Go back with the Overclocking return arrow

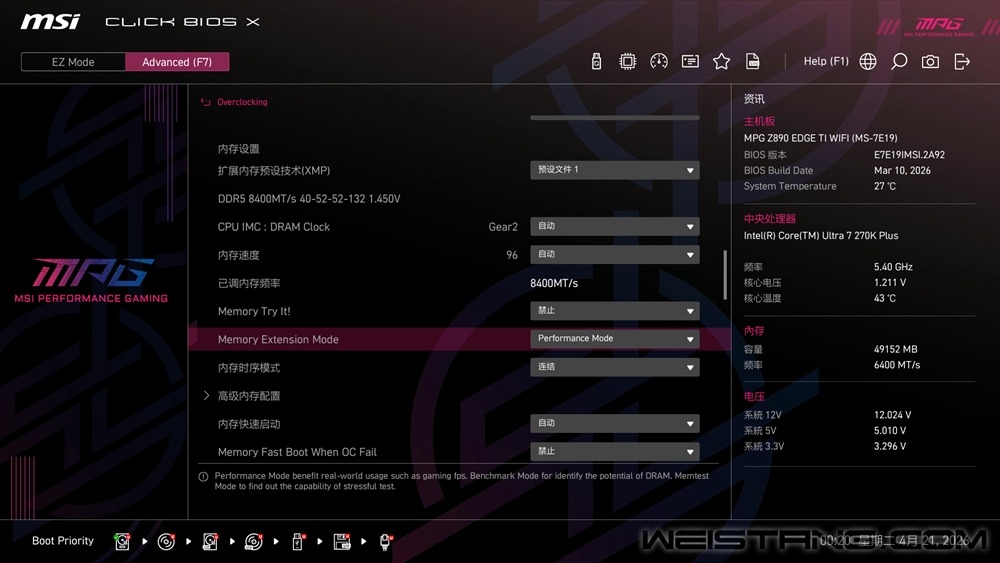(205, 102)
